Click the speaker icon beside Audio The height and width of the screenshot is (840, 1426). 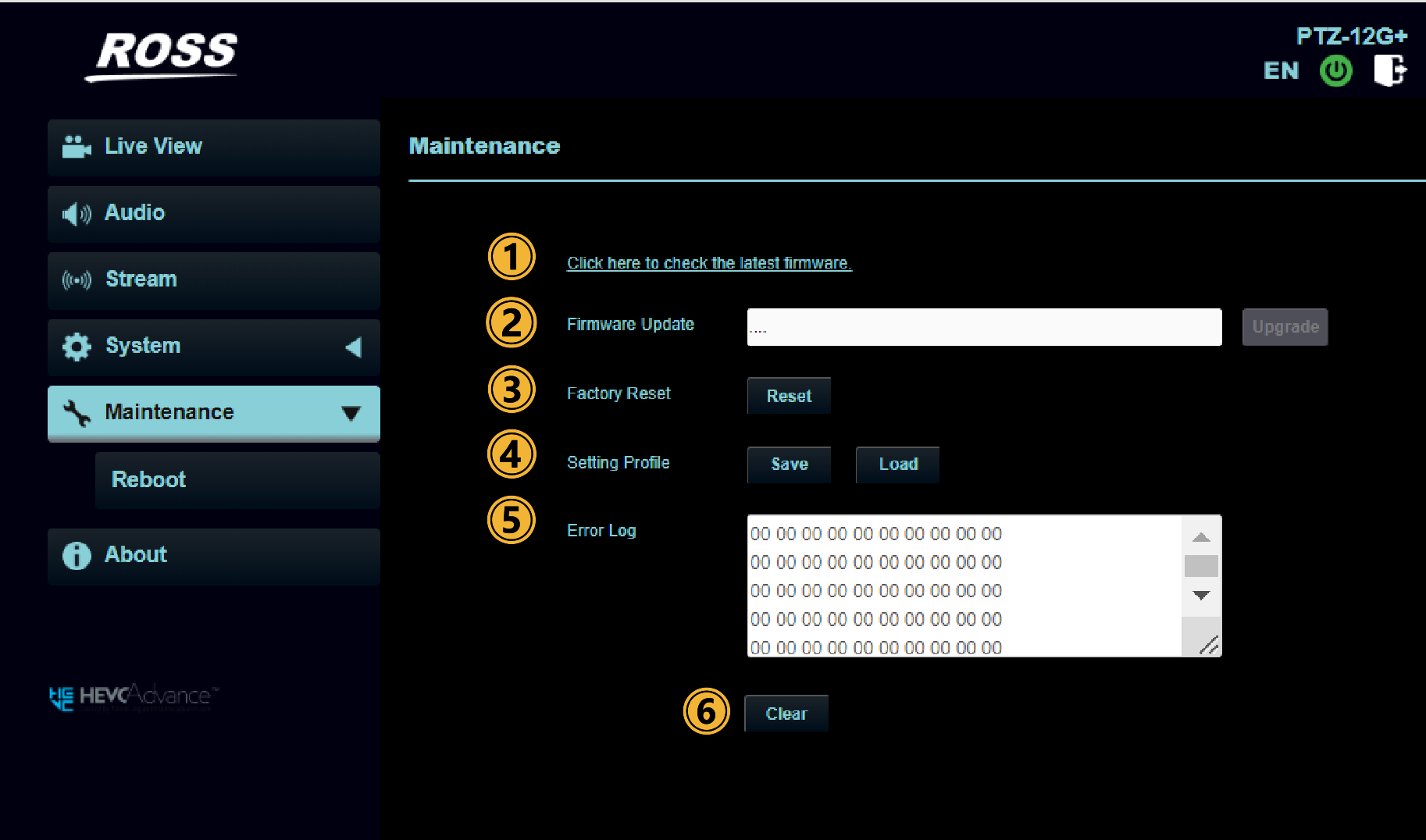tap(76, 213)
